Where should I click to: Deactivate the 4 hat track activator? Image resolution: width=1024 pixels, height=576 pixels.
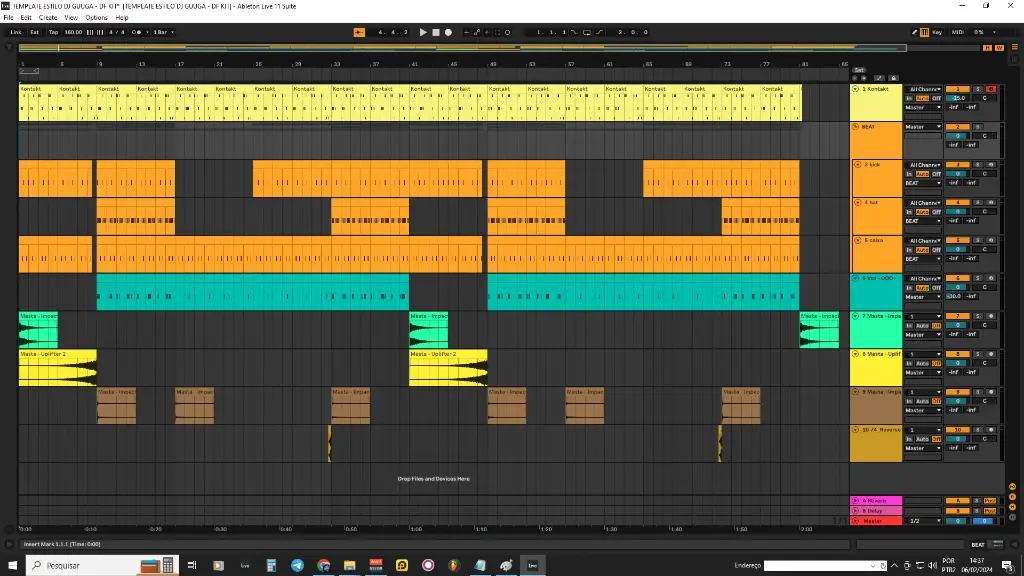[957, 203]
